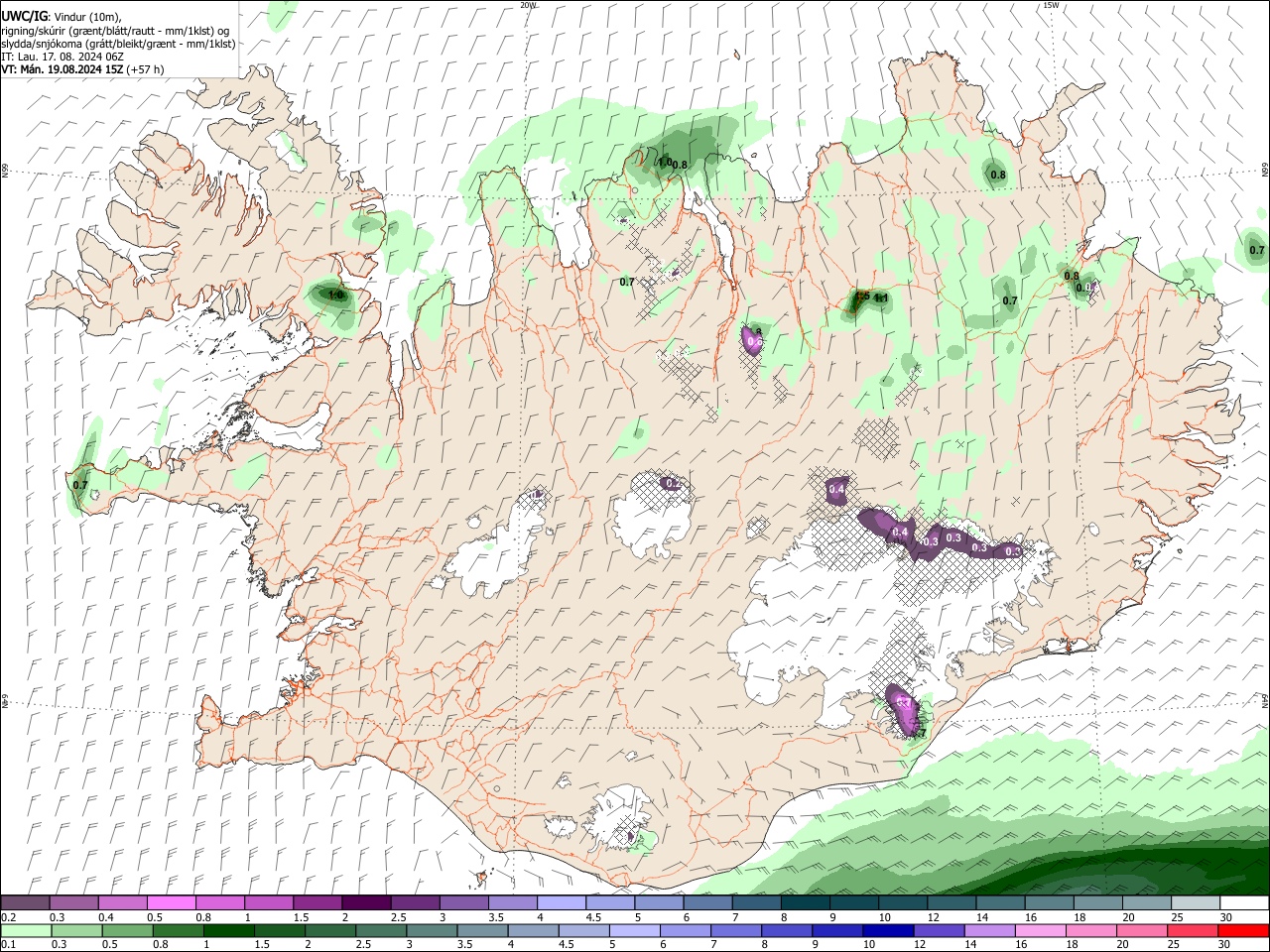1270x952 pixels.
Task: Pick the swatch labeled 2.5 in the lower rain legend
Action: point(380,931)
